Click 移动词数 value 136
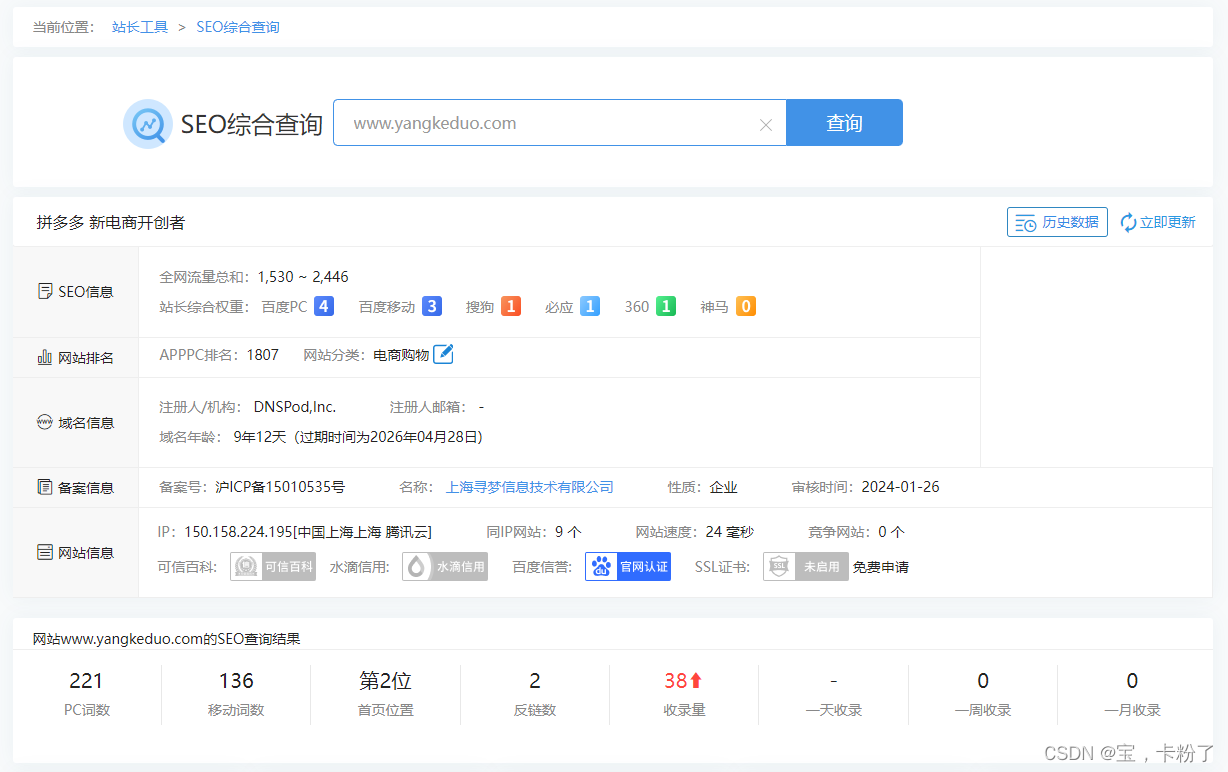Viewport: 1228px width, 772px height. 236,681
